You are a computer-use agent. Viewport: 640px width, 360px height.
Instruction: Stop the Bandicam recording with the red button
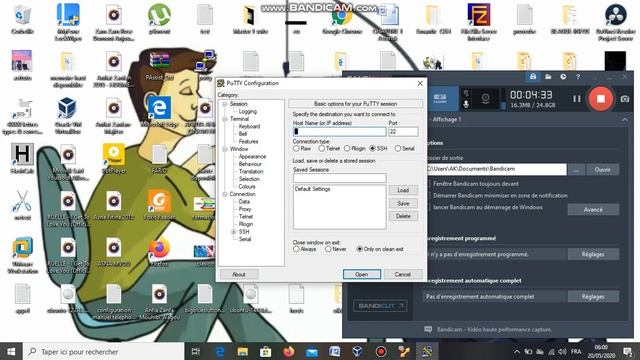tap(600, 99)
